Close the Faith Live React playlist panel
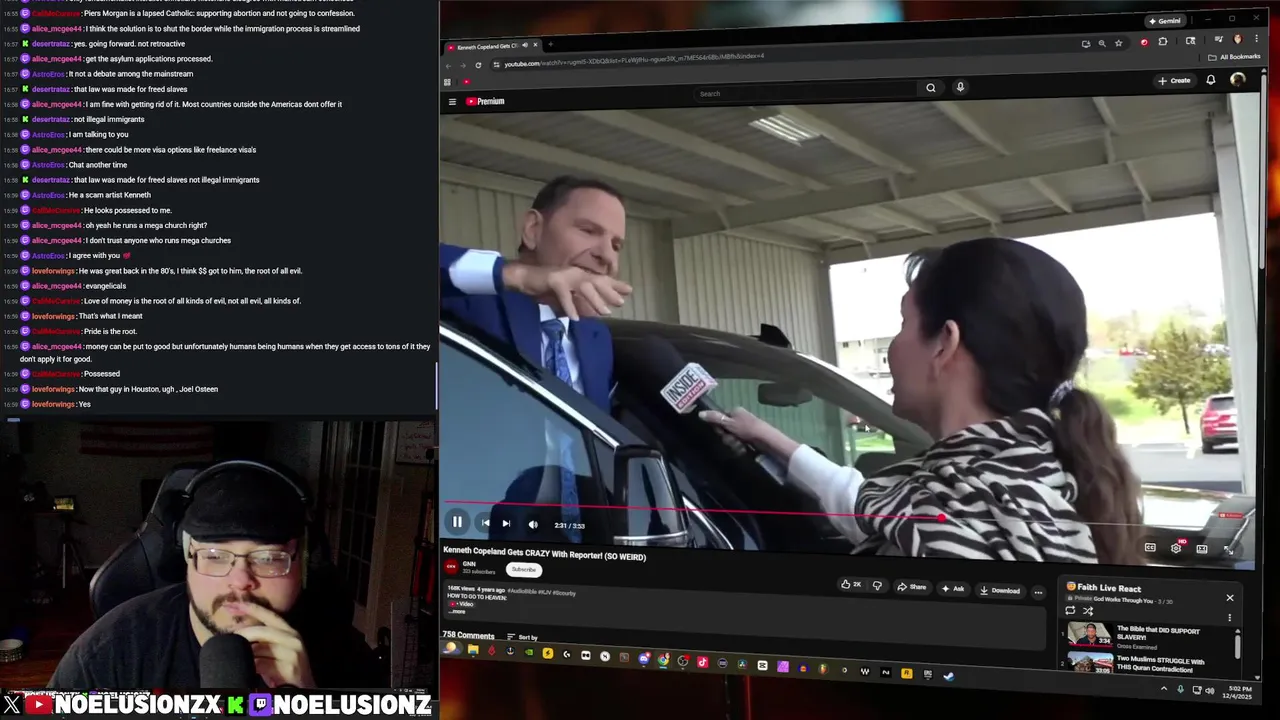1280x720 pixels. (1230, 598)
